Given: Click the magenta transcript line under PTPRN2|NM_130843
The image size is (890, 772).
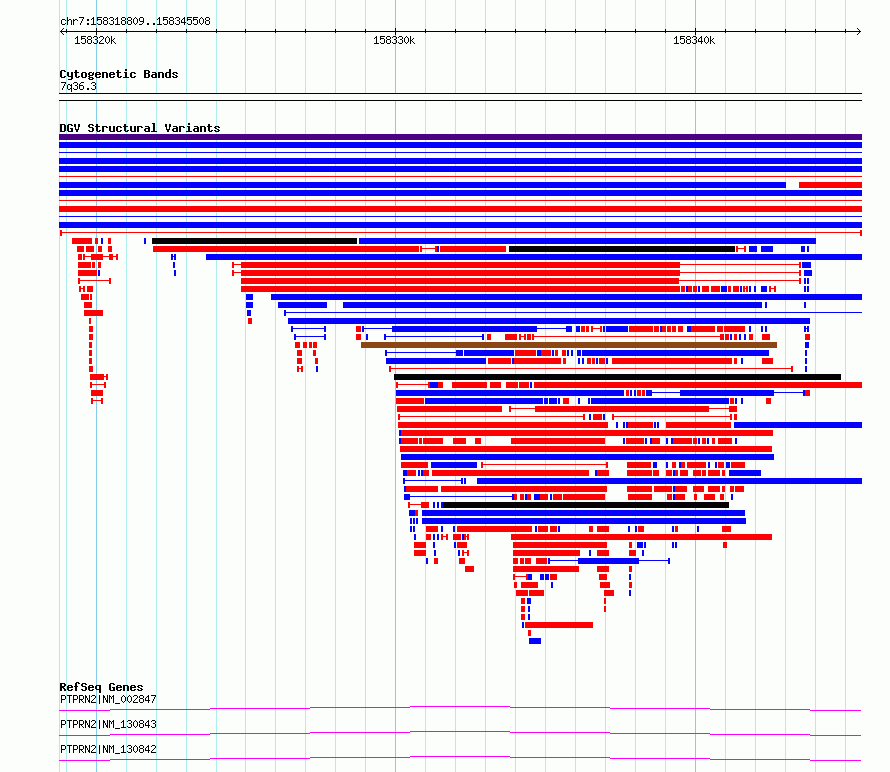Looking at the screenshot, I should 460,733.
